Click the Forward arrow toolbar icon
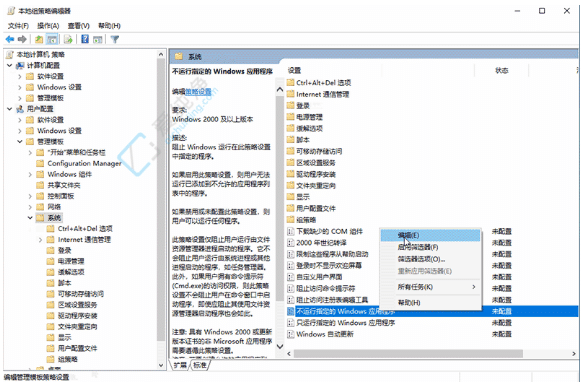Image resolution: width=581 pixels, height=384 pixels. point(22,39)
